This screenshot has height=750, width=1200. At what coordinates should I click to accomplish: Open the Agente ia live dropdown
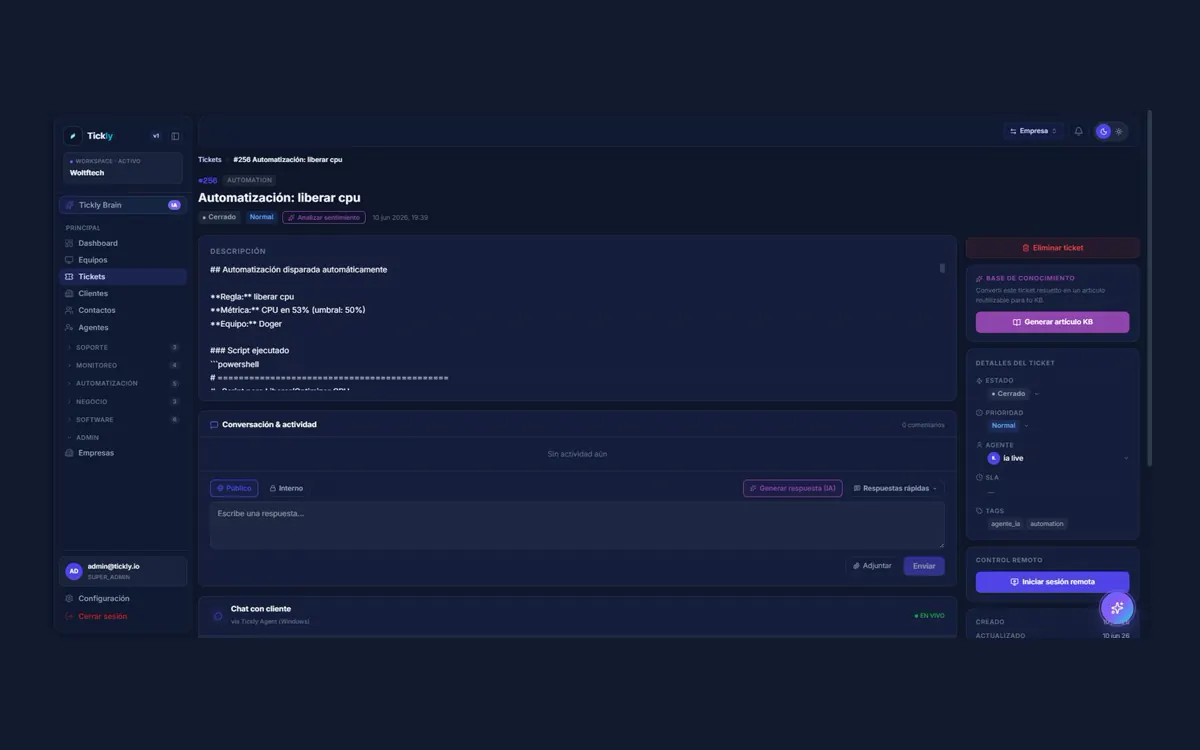tap(1058, 458)
